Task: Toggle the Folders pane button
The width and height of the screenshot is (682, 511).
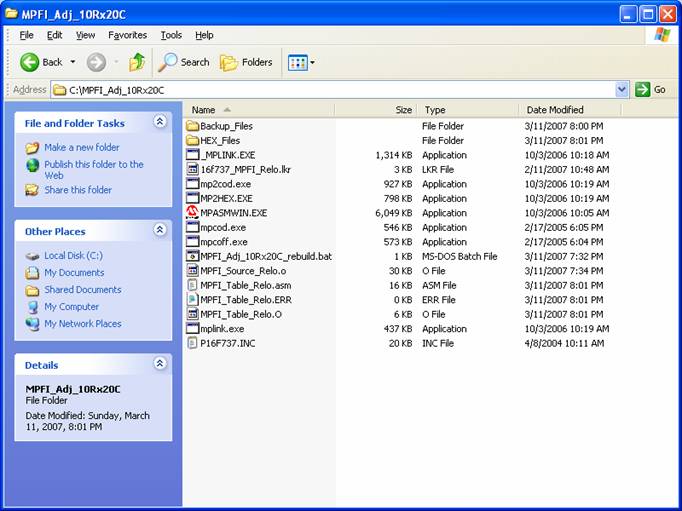Action: point(246,62)
